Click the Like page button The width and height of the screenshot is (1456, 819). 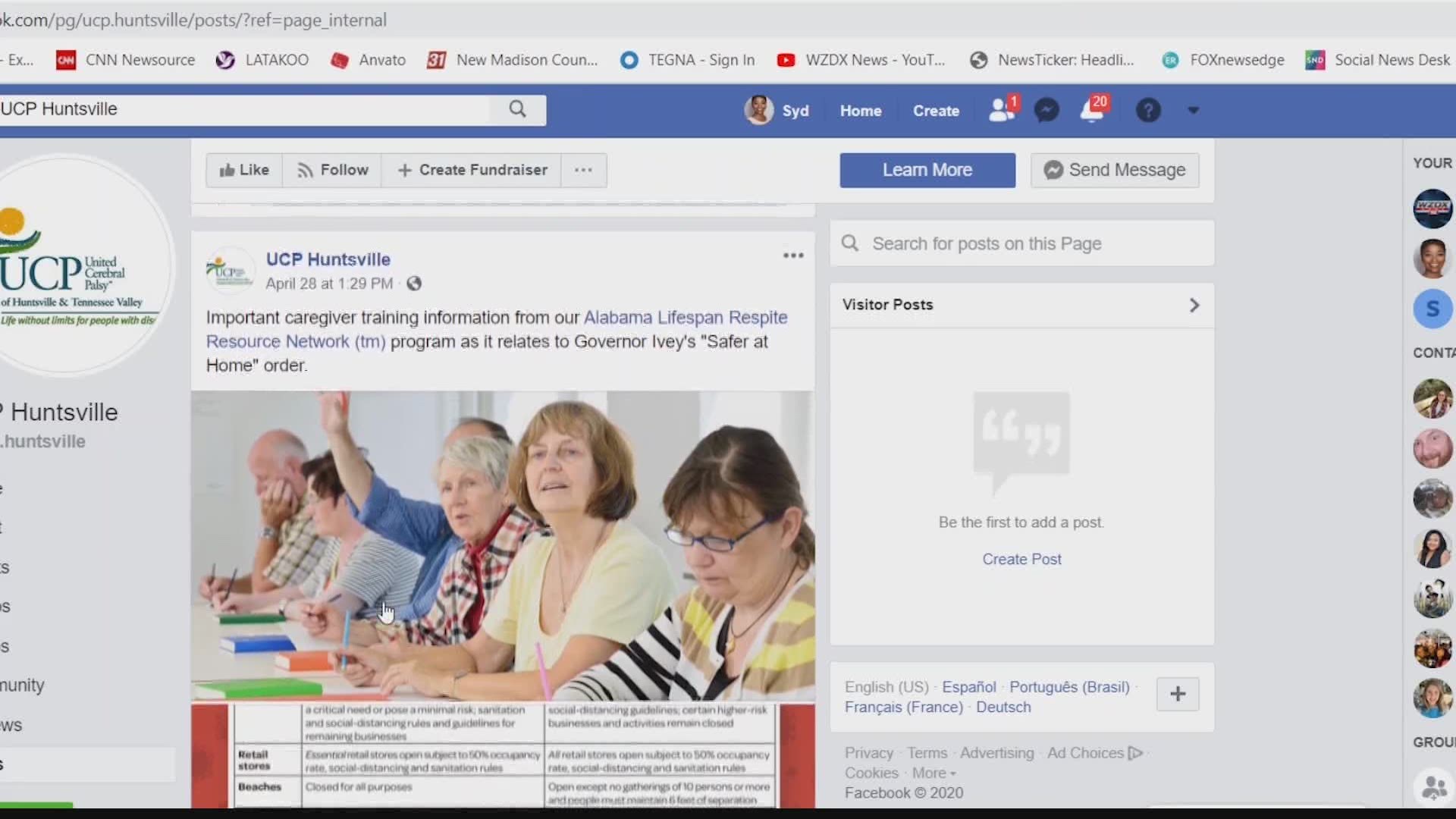coord(244,170)
